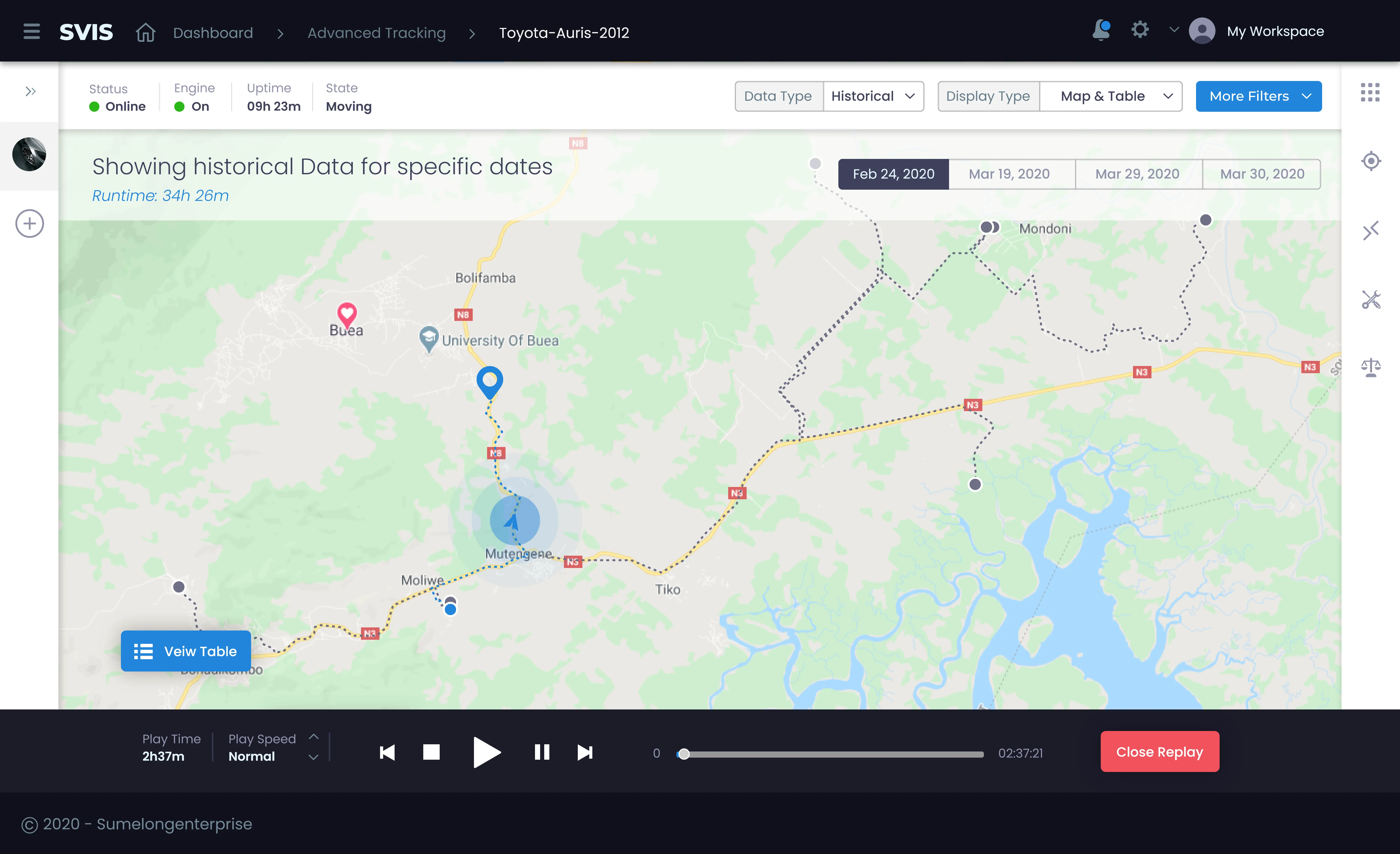Decrease play speed with down chevron

click(x=313, y=757)
